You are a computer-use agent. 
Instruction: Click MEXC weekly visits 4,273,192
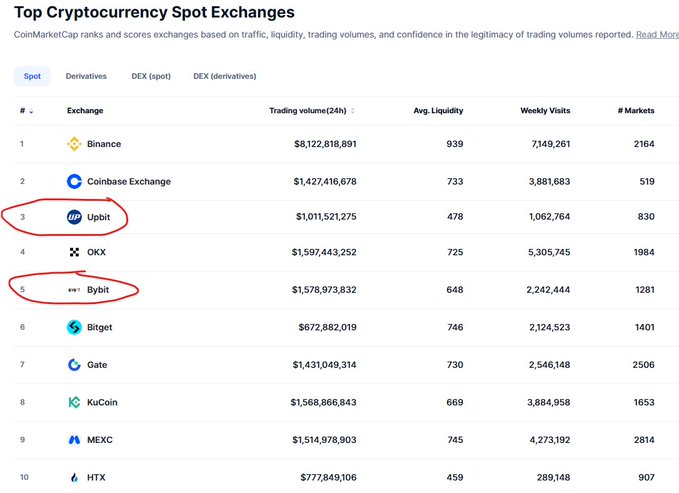550,440
